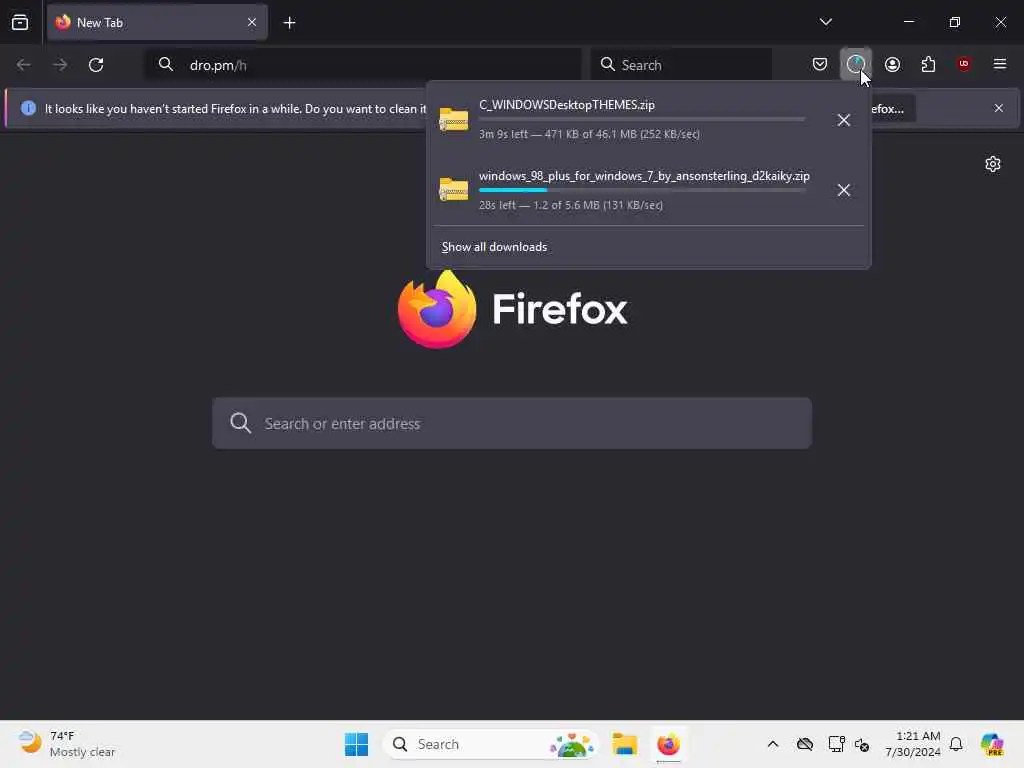
Task: Open a new tab with plus button
Action: [289, 23]
